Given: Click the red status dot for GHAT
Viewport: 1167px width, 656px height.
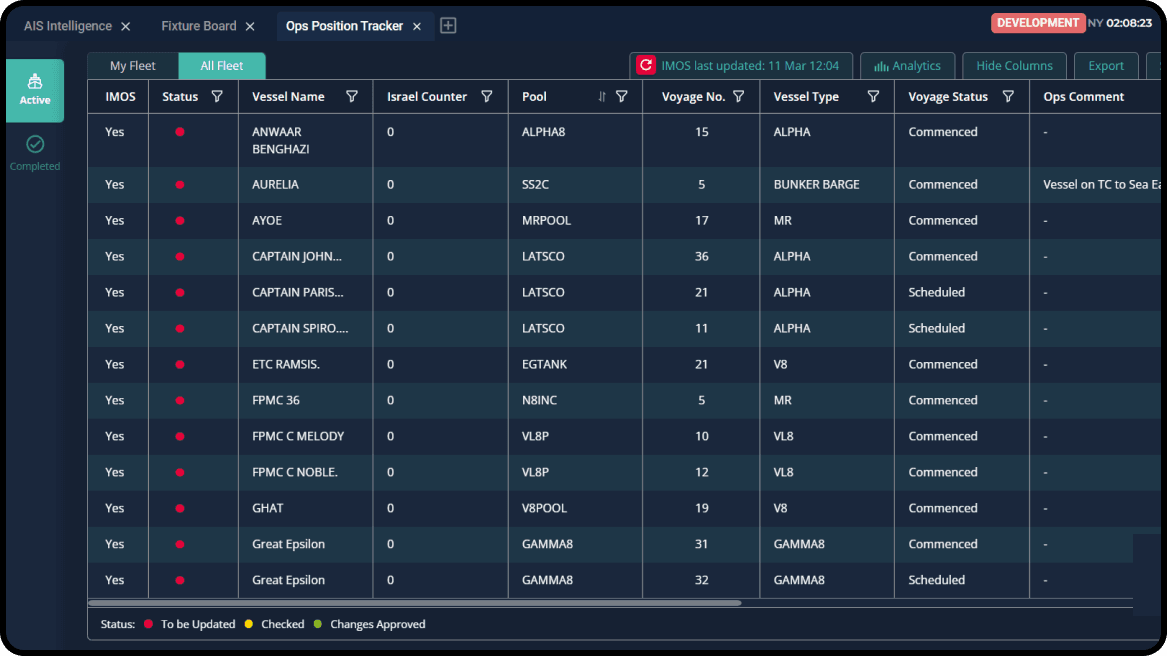Looking at the screenshot, I should tap(179, 508).
